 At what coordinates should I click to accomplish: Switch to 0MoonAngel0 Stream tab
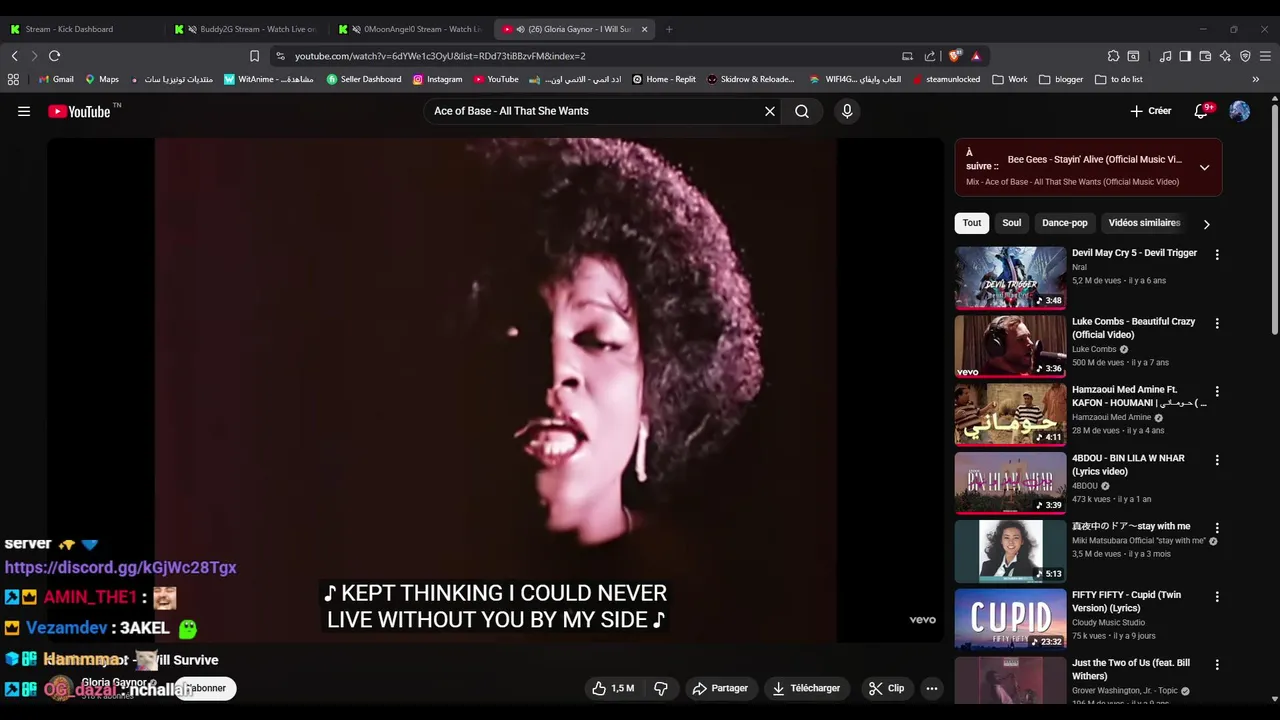point(412,29)
